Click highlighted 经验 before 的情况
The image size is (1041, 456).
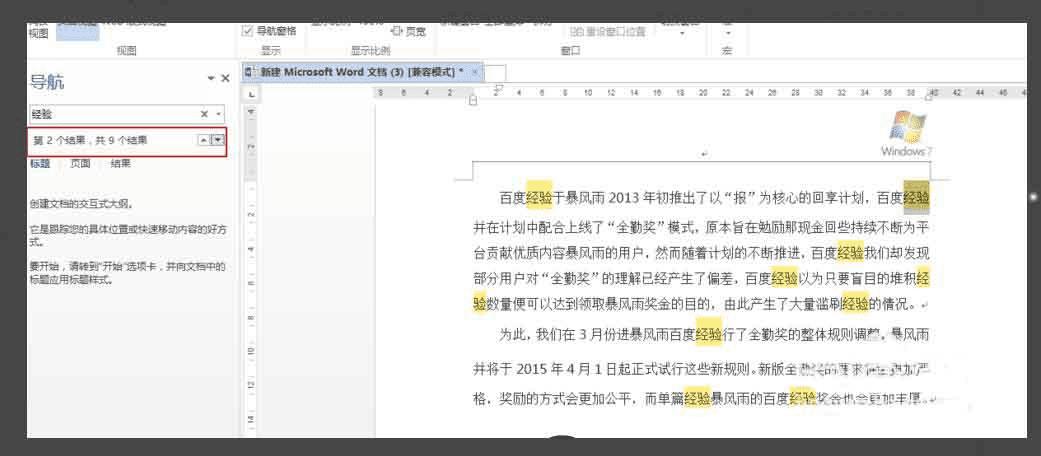coord(855,305)
